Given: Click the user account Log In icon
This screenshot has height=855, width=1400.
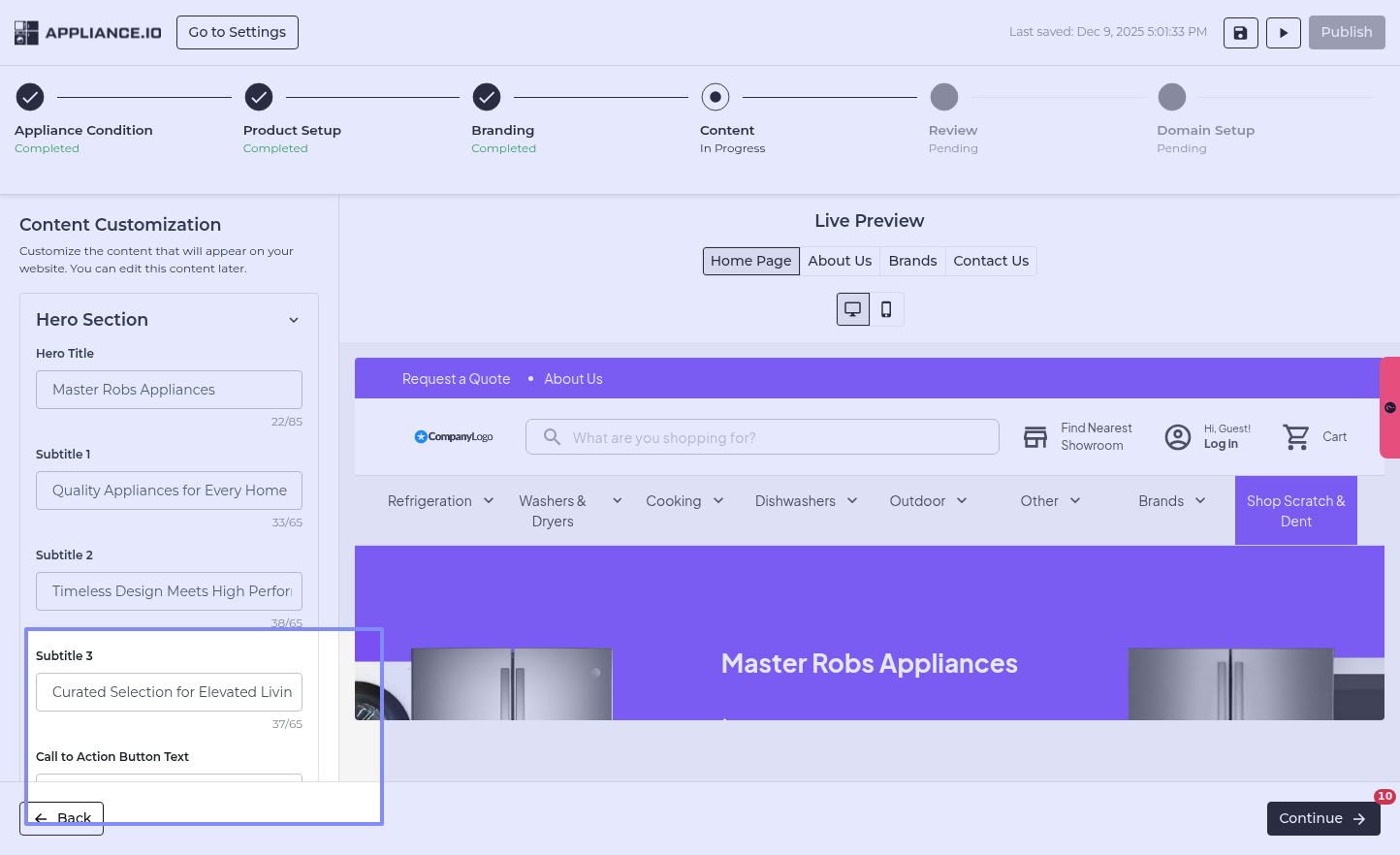Looking at the screenshot, I should click(1177, 437).
